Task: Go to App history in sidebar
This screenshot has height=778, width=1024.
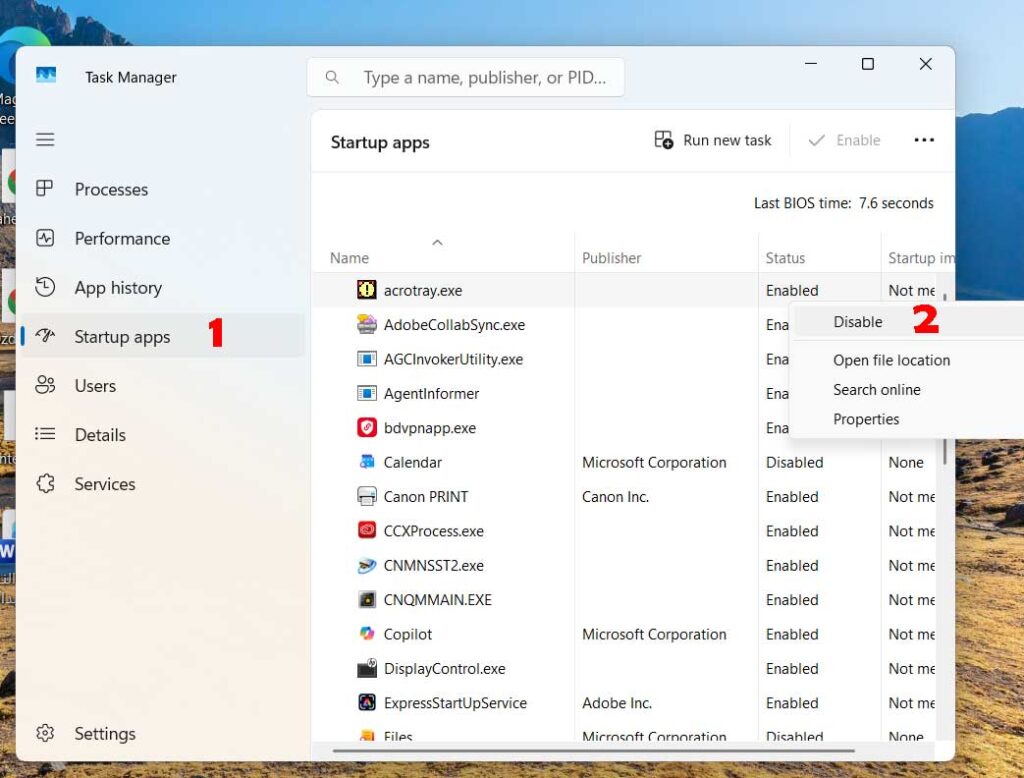Action: coord(117,288)
